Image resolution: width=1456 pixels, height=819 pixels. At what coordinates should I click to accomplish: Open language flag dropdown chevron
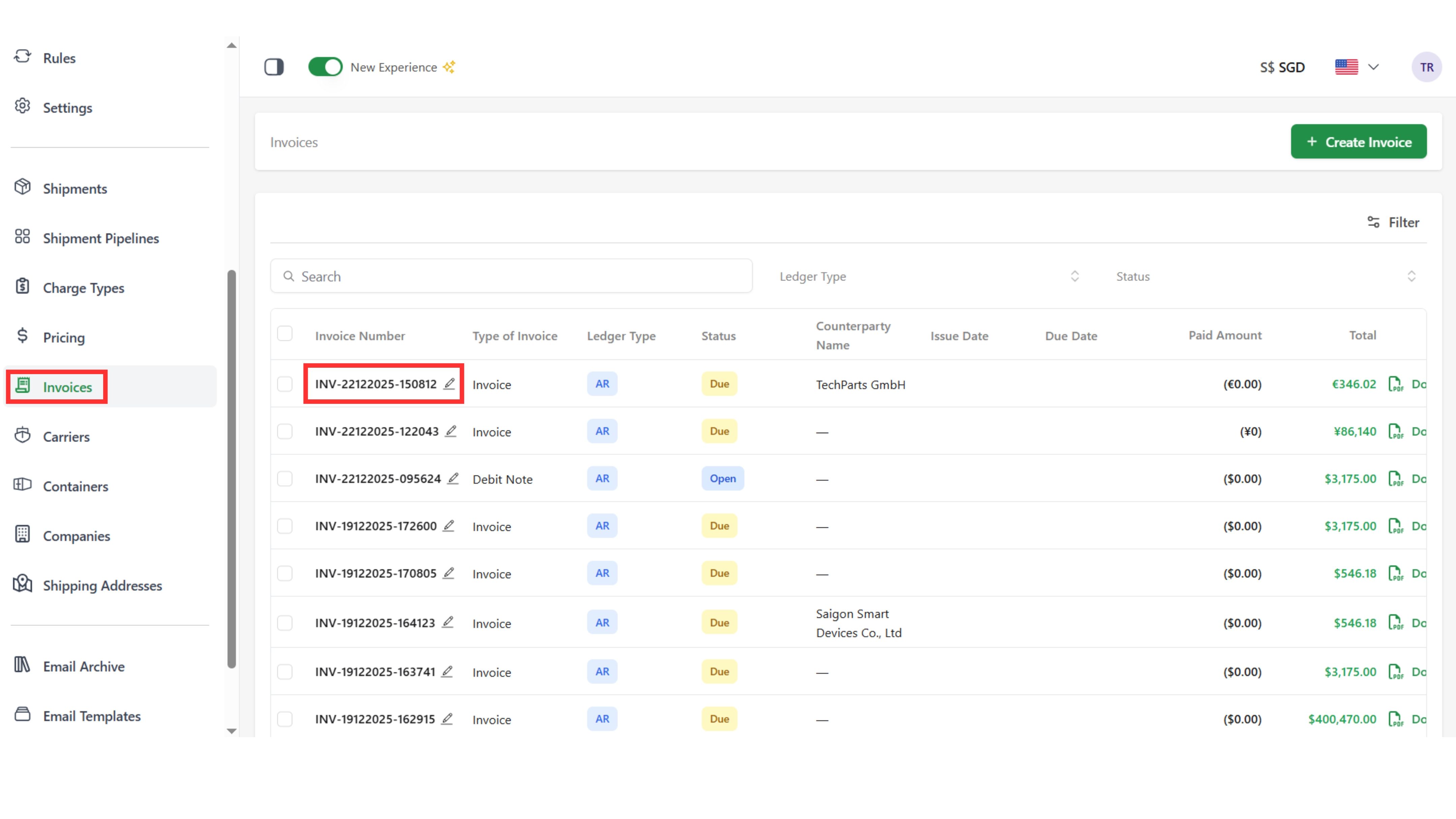pos(1373,67)
